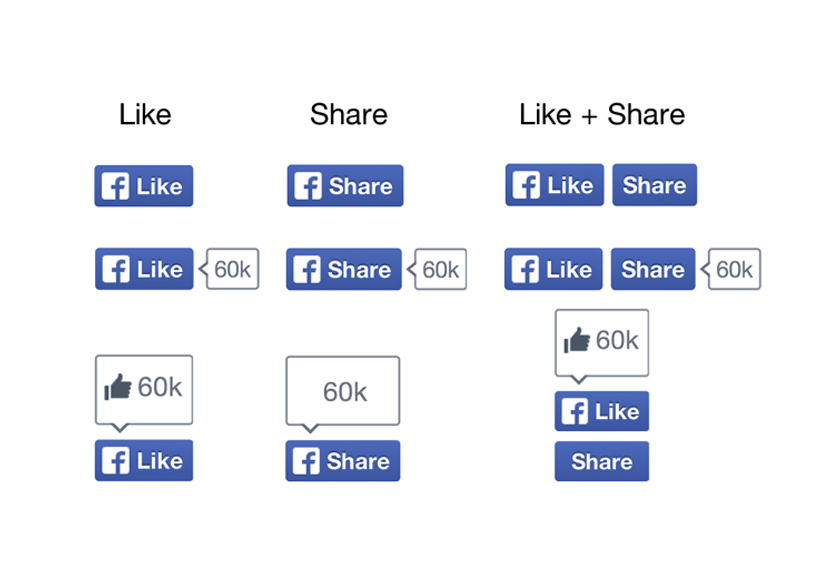This screenshot has width=840, height=582.
Task: Click the Share button in the Like + Share pair
Action: 654,185
